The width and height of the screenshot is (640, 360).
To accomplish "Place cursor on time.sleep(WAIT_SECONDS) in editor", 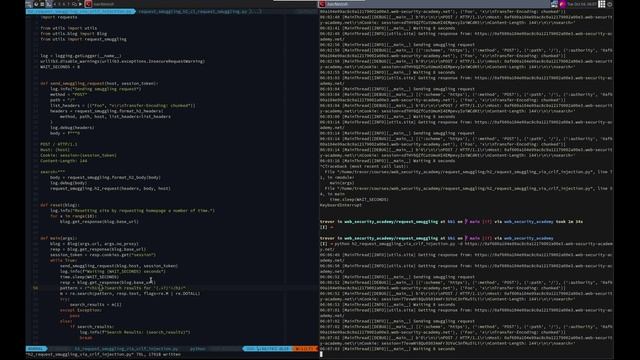I will pyautogui.click(x=89, y=277).
